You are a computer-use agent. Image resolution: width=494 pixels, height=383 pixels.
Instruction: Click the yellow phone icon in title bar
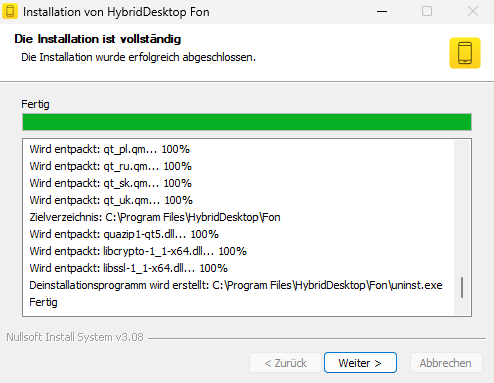[10, 11]
